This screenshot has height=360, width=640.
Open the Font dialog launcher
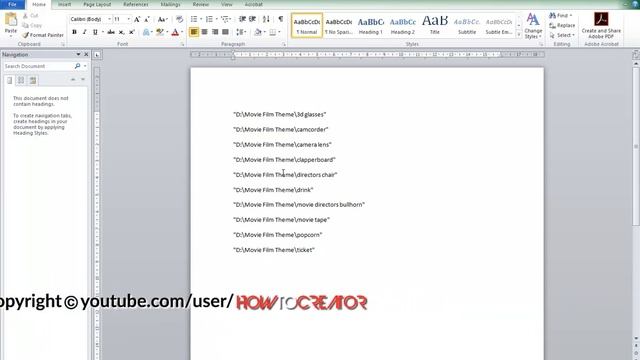[182, 44]
